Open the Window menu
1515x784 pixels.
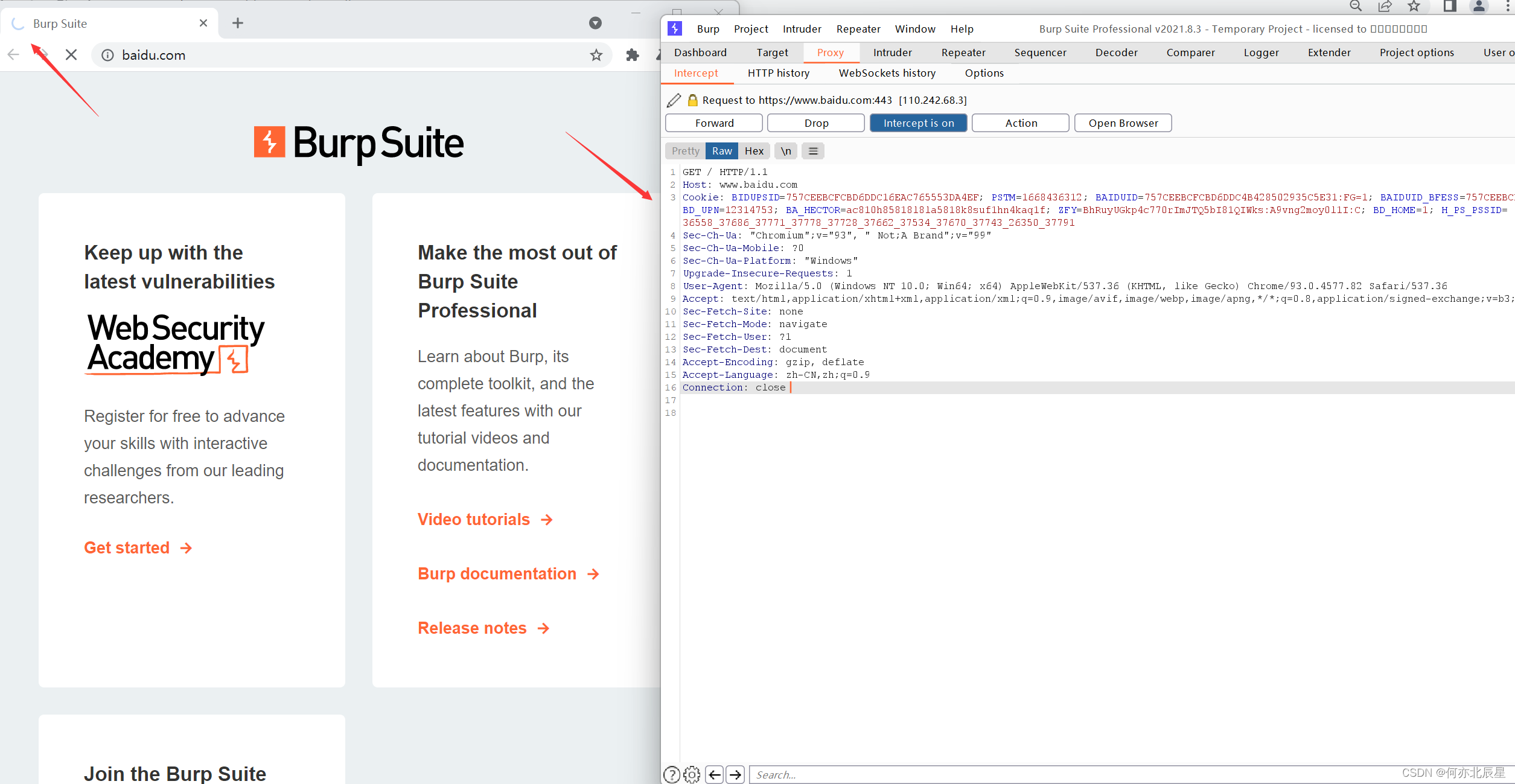pyautogui.click(x=915, y=29)
